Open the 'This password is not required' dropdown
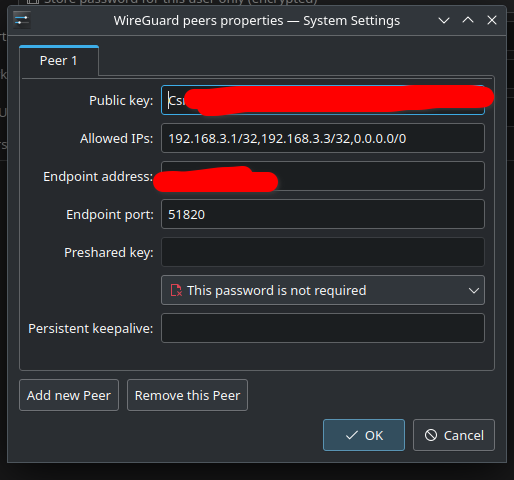The image size is (514, 480). click(x=323, y=290)
